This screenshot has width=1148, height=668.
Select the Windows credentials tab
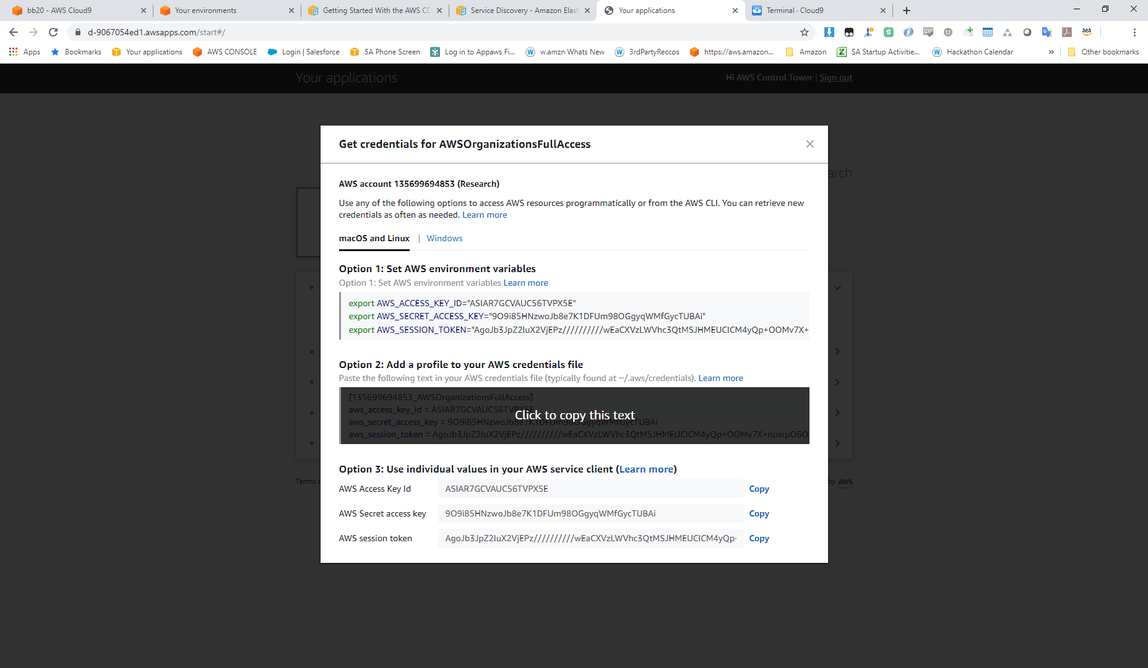(444, 238)
